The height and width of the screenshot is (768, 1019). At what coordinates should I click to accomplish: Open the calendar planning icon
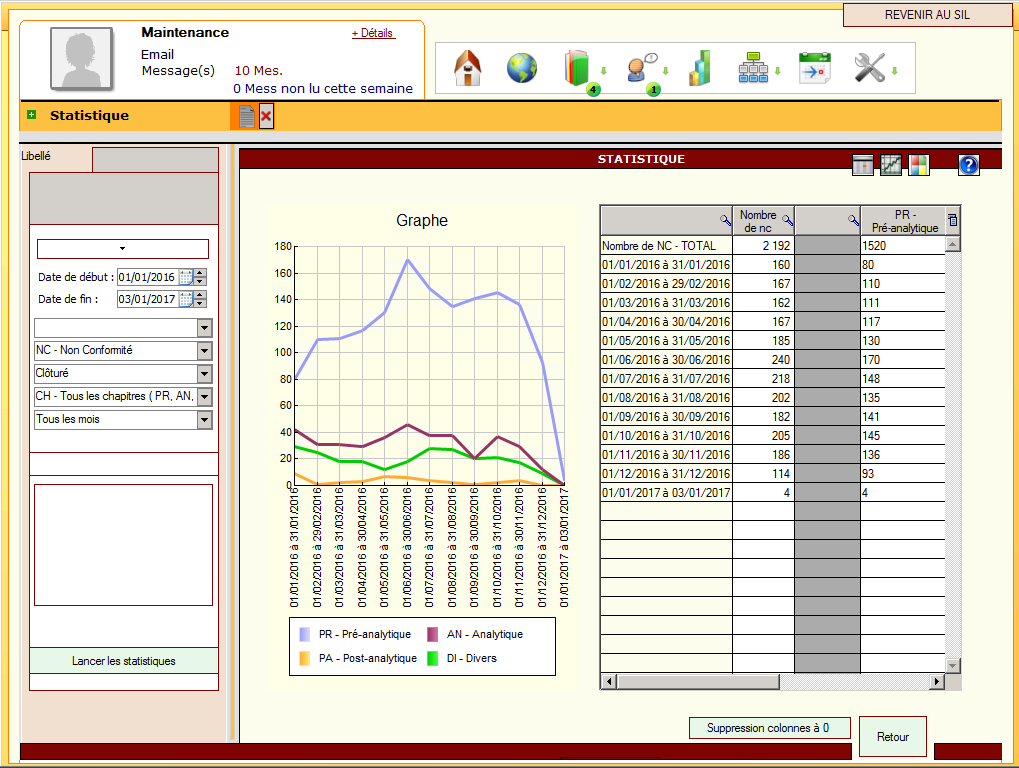[x=814, y=69]
